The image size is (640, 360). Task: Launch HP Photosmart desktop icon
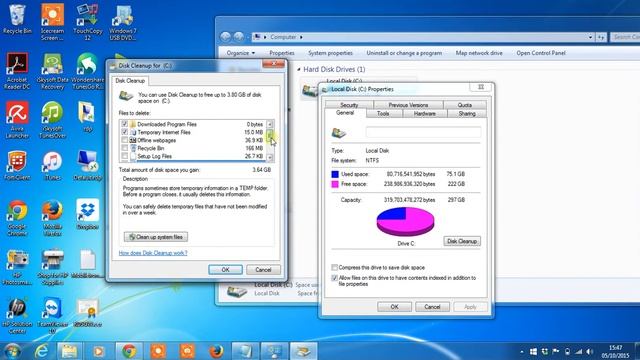[17, 267]
